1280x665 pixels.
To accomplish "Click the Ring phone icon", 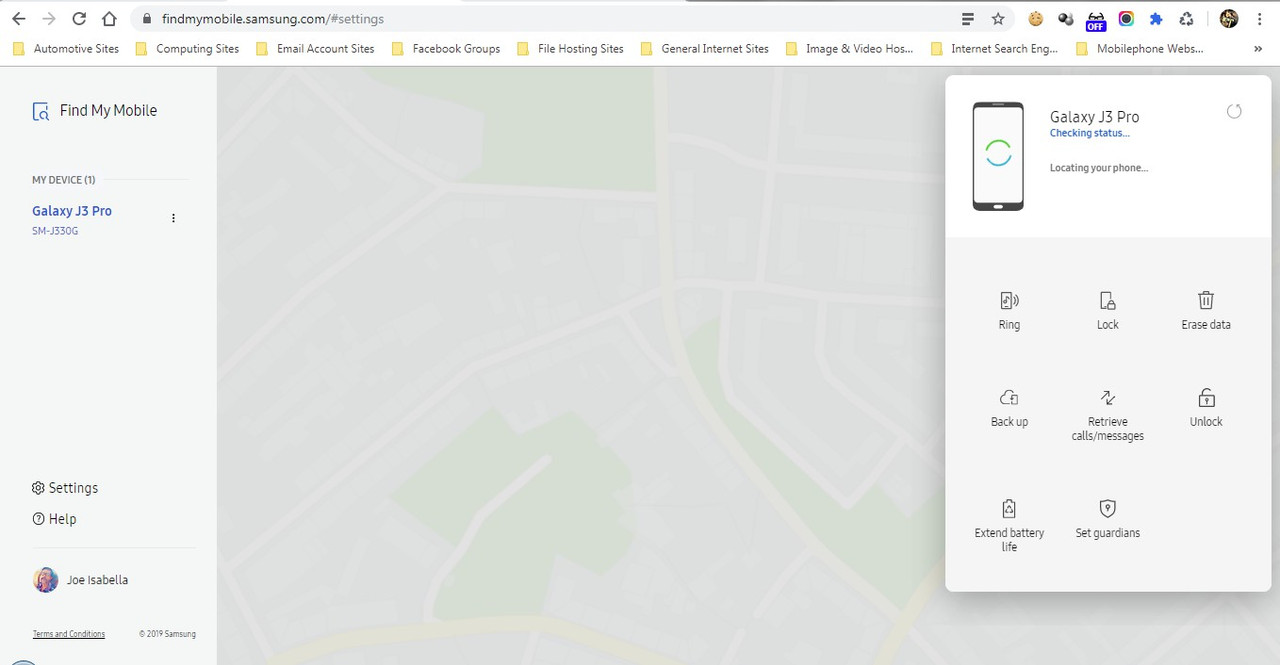I will coord(1009,301).
